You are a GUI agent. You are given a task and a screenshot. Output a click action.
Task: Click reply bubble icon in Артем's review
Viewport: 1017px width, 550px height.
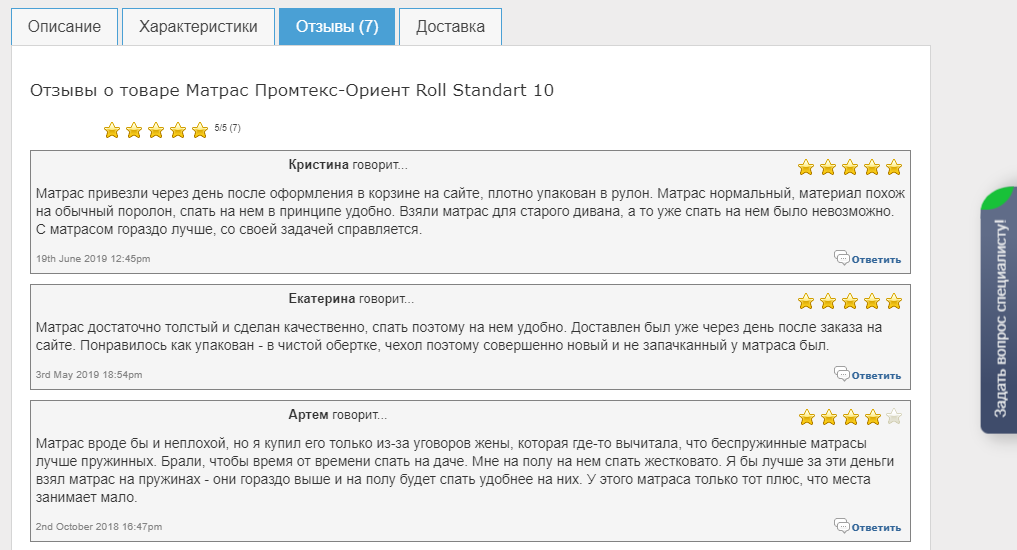click(842, 525)
